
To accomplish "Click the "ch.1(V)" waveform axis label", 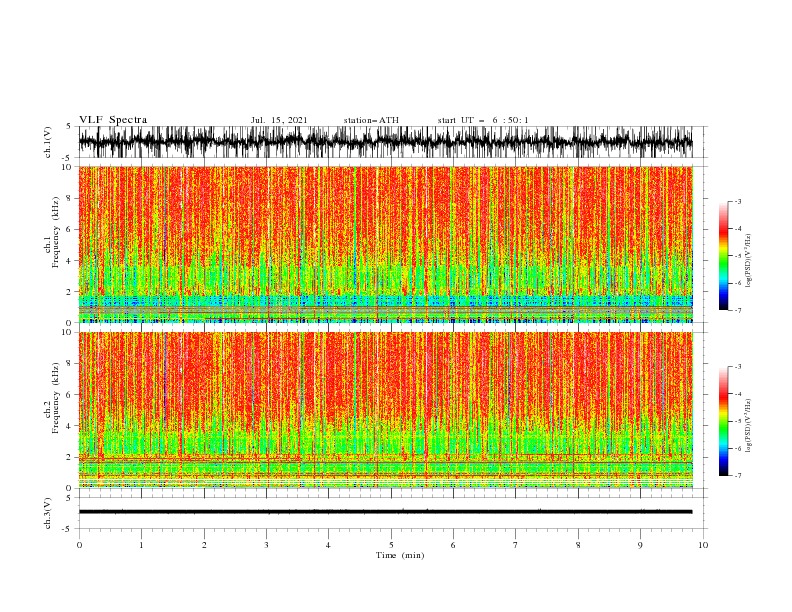I will 48,142.
